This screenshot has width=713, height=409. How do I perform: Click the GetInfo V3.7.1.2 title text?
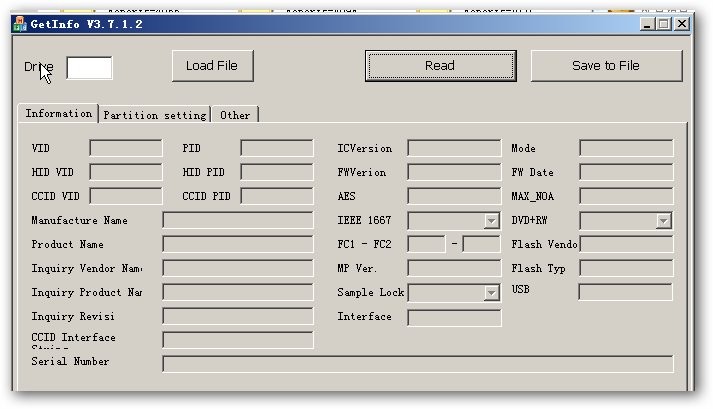tap(86, 24)
